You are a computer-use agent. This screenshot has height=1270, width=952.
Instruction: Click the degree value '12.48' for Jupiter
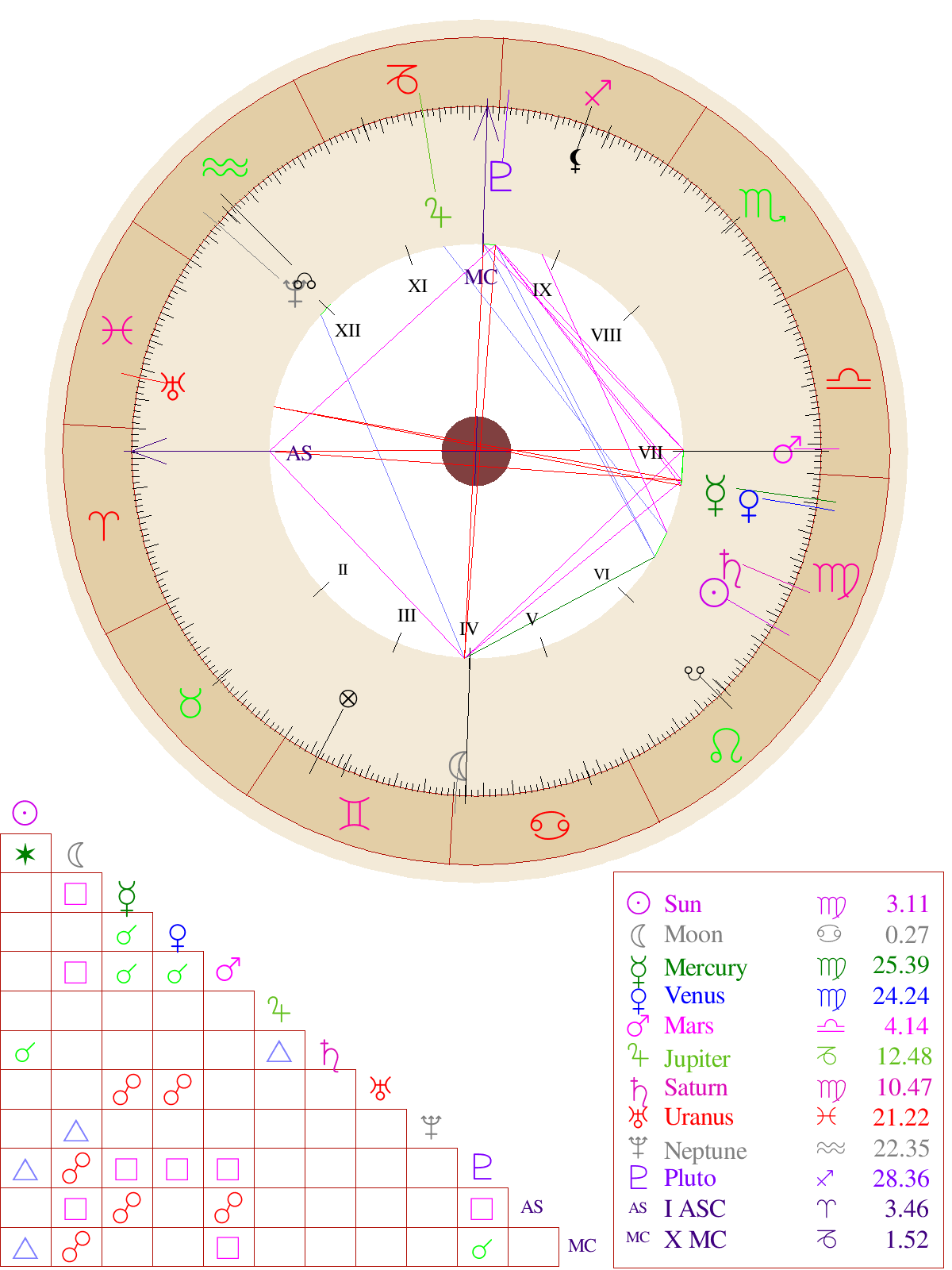904,1056
